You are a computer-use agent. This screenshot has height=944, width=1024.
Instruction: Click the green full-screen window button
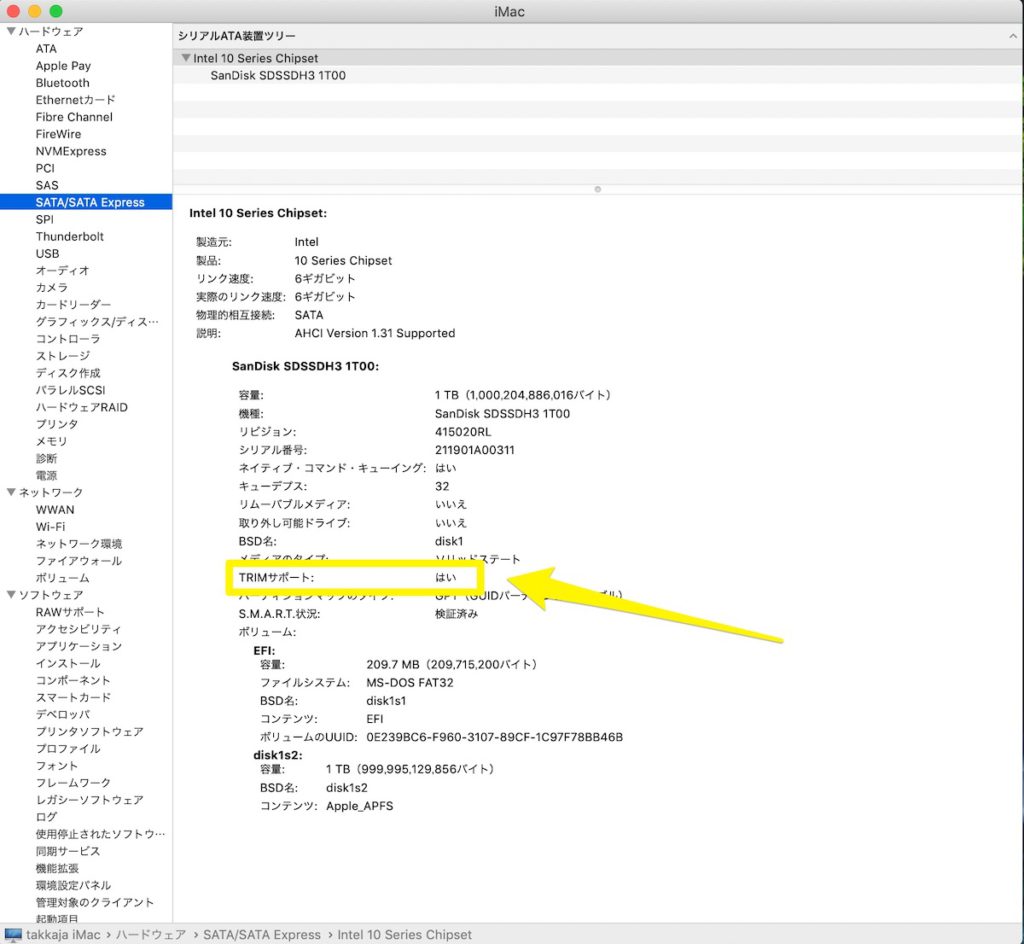[55, 11]
